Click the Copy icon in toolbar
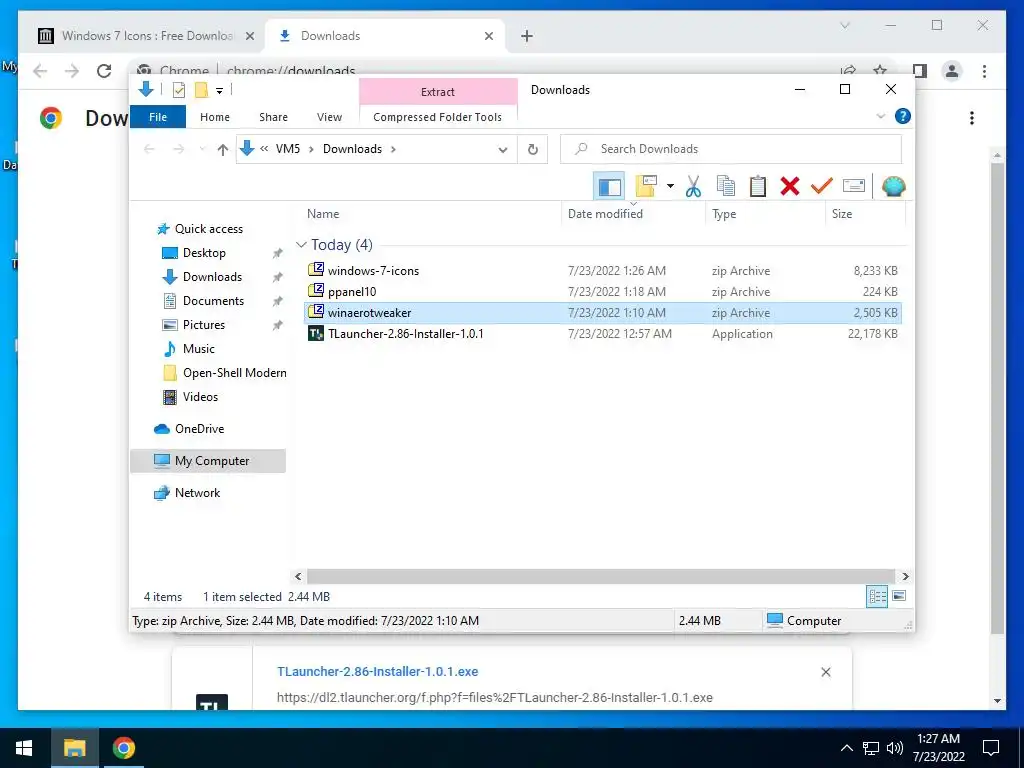The width and height of the screenshot is (1024, 768). (x=726, y=187)
